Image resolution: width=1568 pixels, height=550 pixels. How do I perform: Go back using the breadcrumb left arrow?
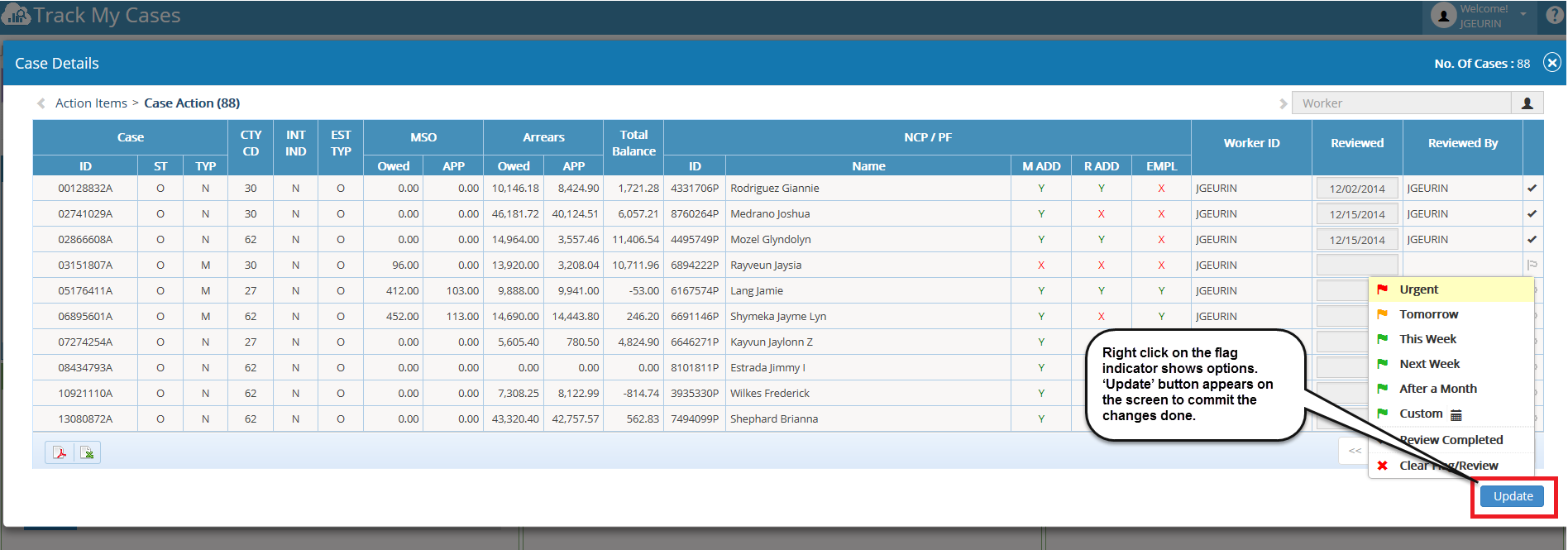pyautogui.click(x=41, y=103)
